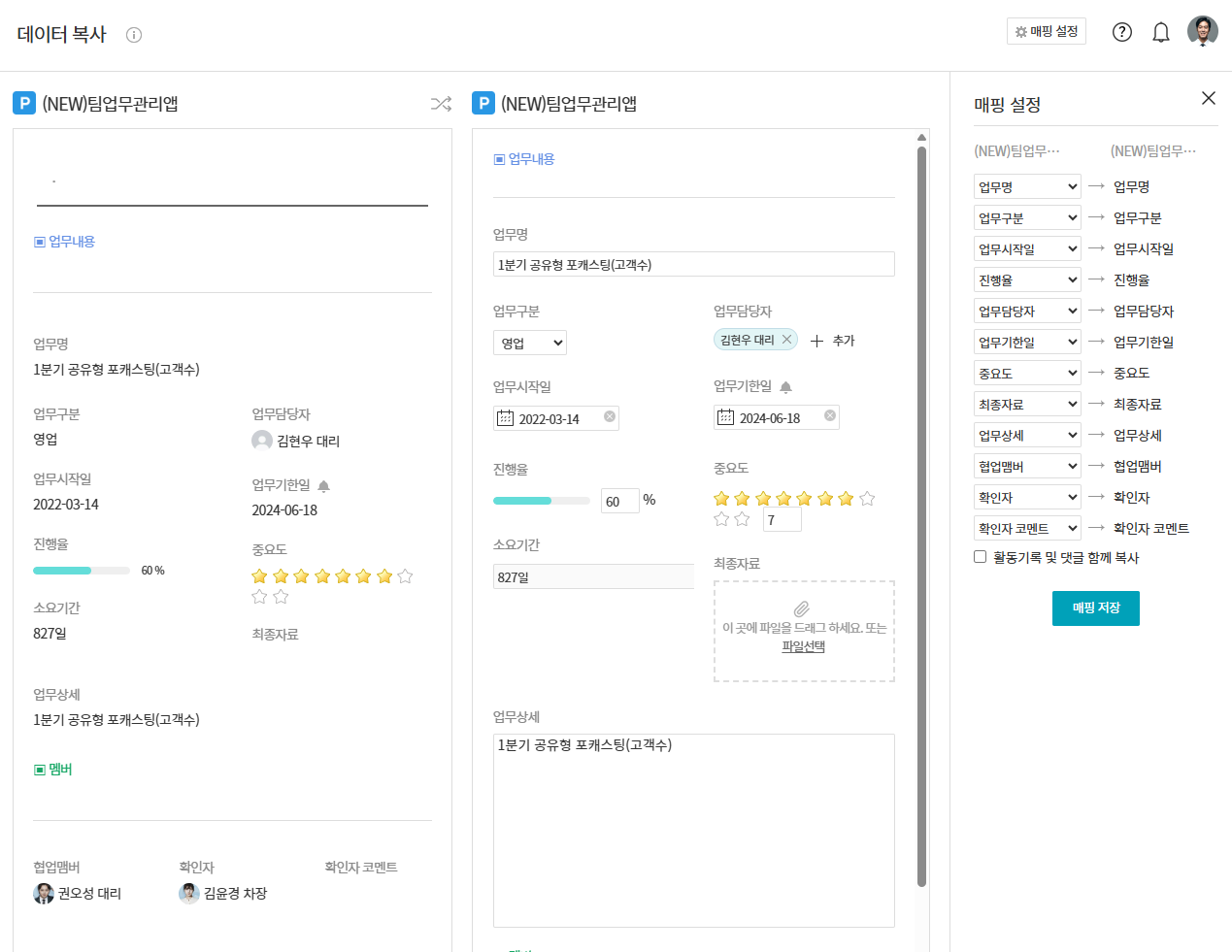Click the plus icon to add 업무담당자

[817, 341]
